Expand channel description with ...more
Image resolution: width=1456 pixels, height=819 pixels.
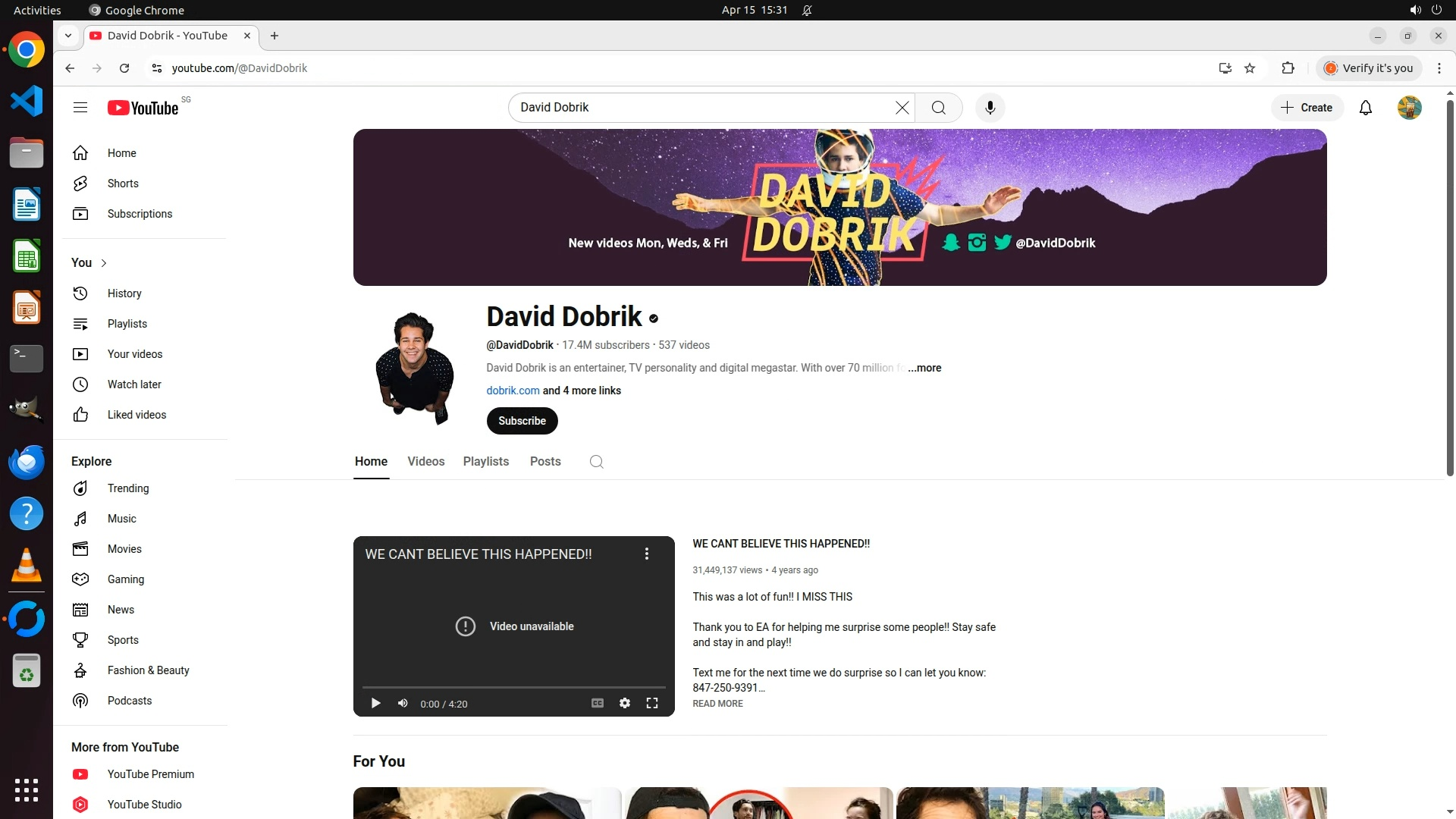pyautogui.click(x=924, y=368)
